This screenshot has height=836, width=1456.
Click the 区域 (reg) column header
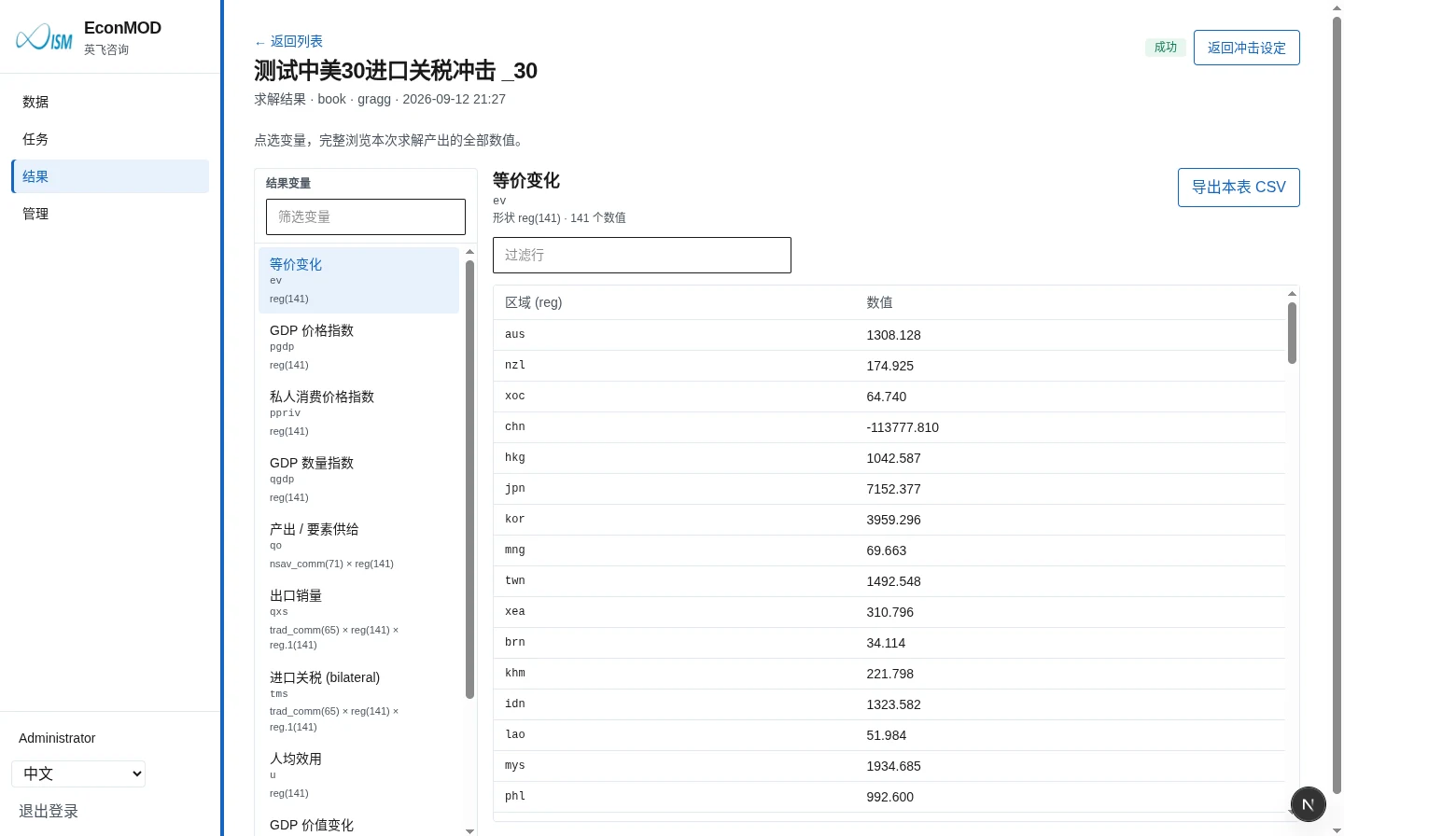(534, 302)
